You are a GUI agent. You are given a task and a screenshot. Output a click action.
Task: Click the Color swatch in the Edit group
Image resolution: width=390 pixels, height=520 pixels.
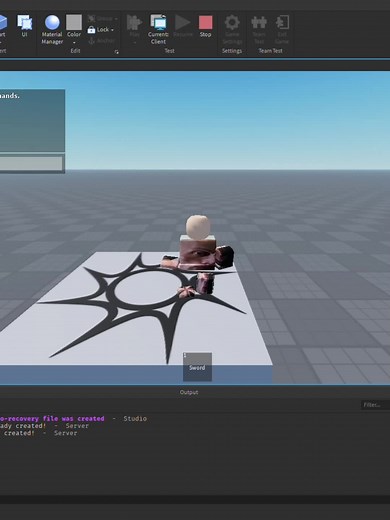click(x=74, y=22)
